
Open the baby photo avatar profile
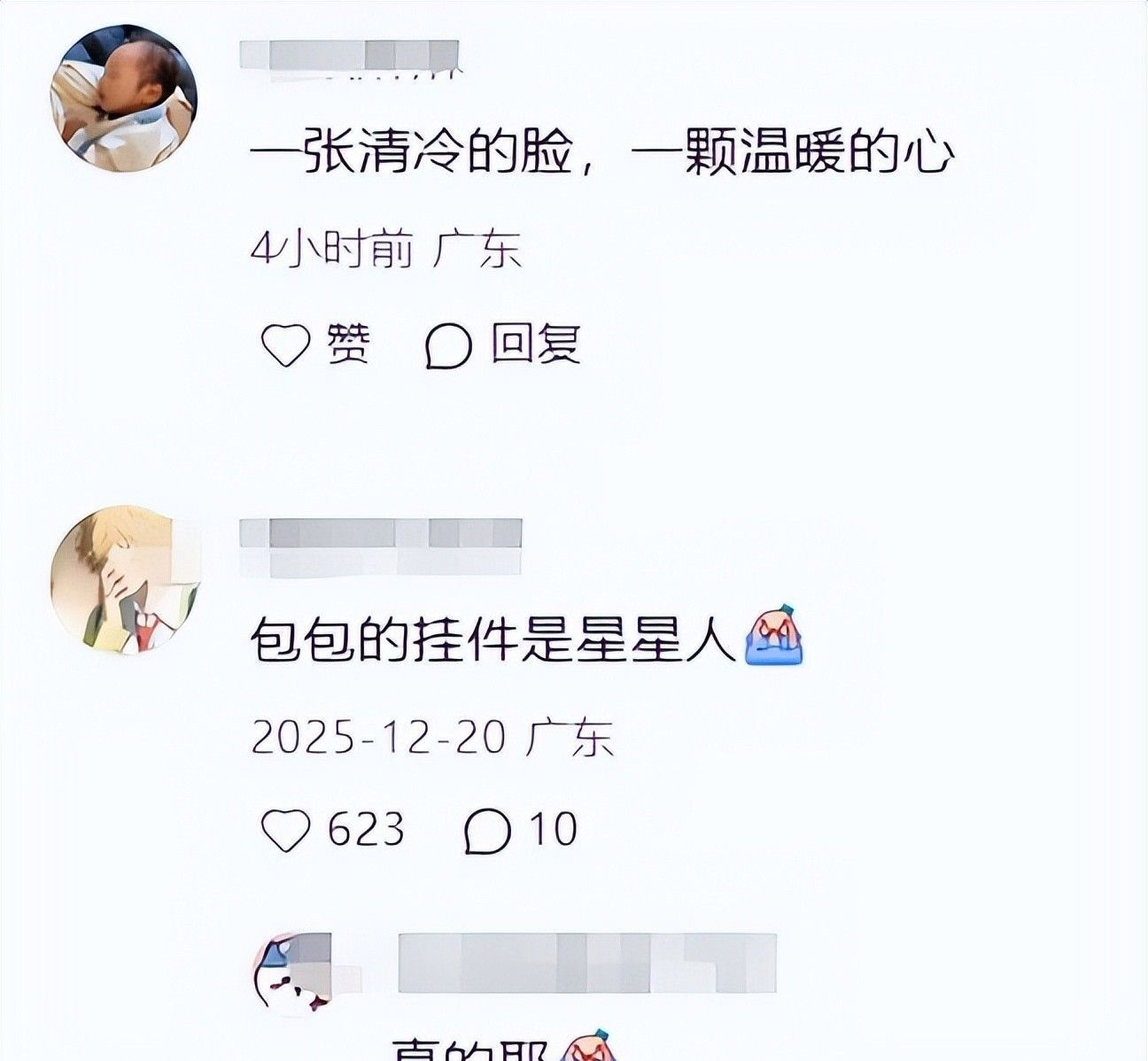tap(125, 97)
